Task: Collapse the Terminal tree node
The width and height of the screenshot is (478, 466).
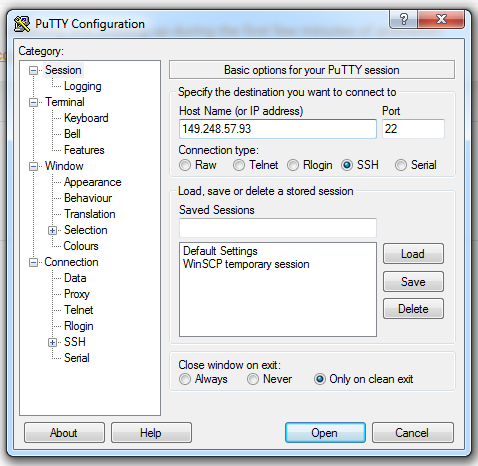Action: tap(33, 102)
